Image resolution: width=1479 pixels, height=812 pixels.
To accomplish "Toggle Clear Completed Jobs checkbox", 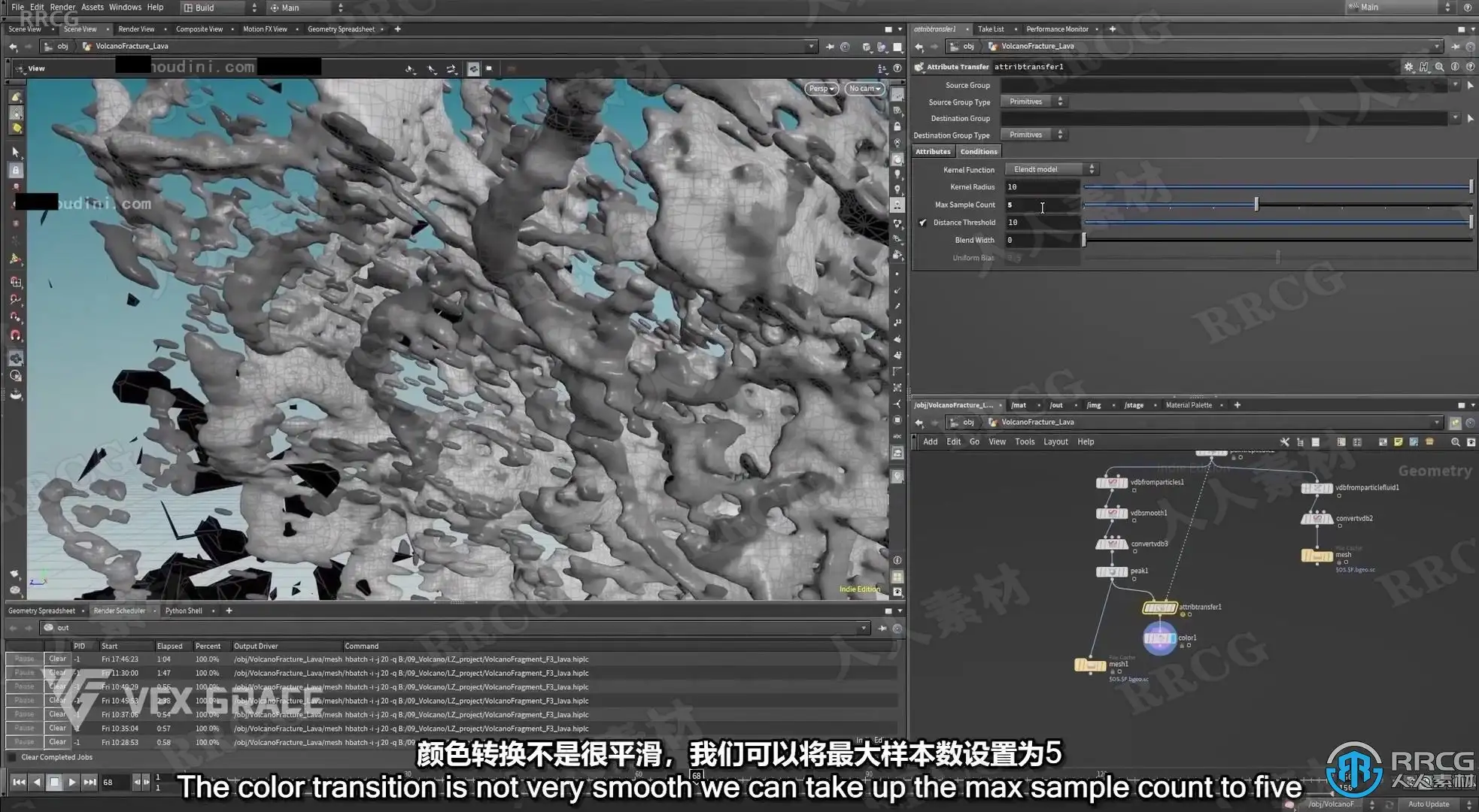I will click(x=12, y=757).
